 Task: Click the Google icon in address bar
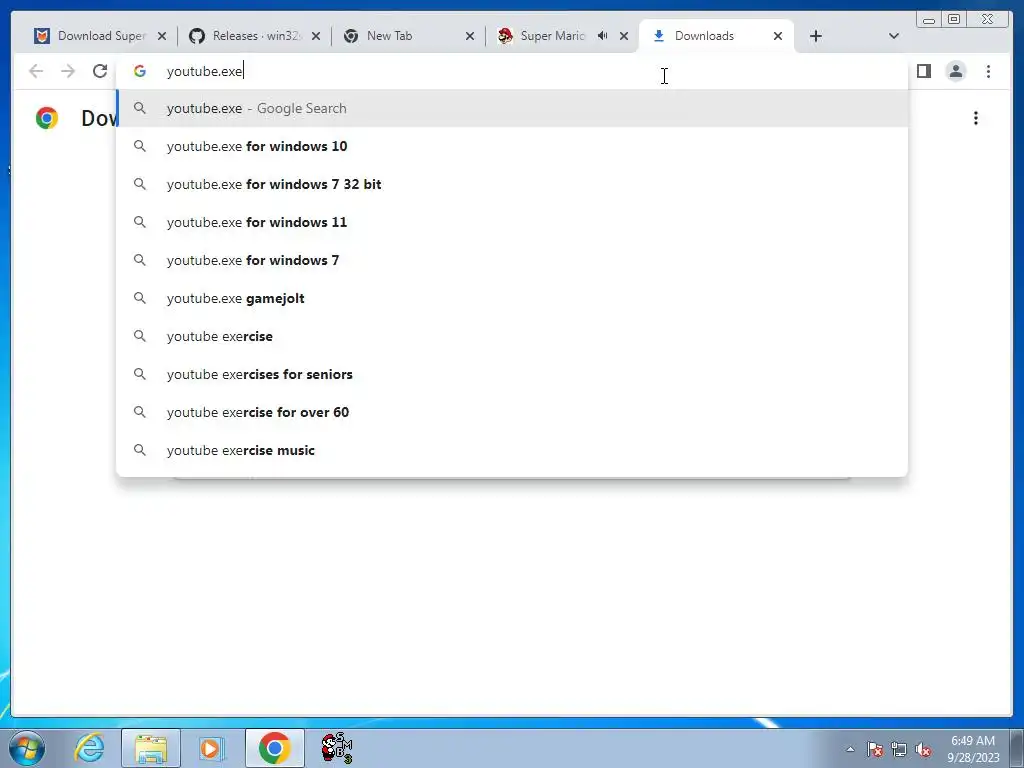pos(140,71)
